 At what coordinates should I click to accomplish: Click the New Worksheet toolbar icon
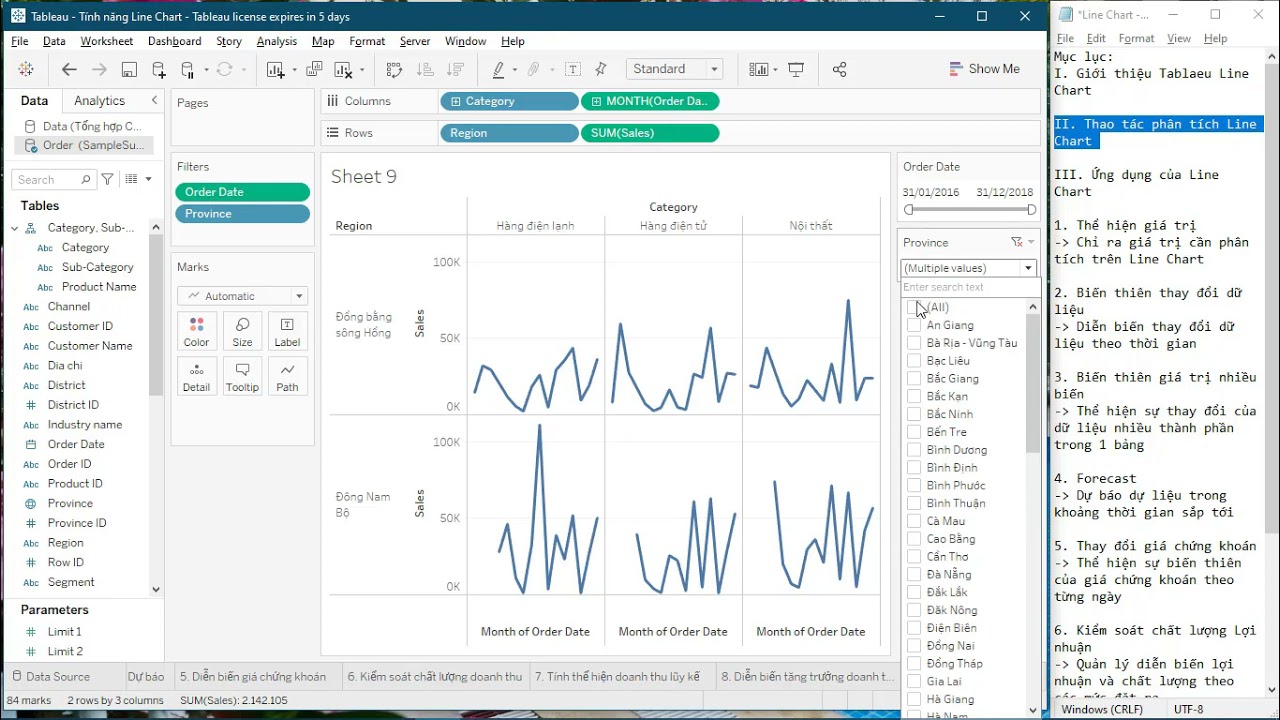pos(275,69)
